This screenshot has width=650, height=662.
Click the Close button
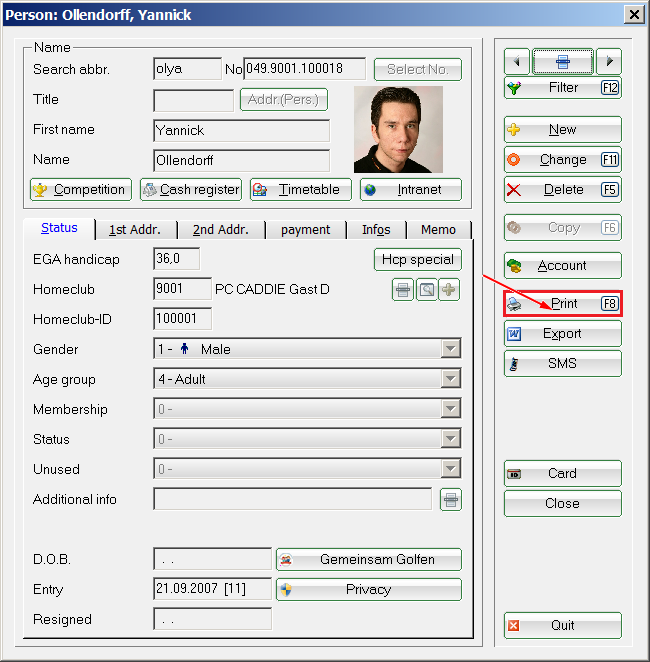(563, 503)
